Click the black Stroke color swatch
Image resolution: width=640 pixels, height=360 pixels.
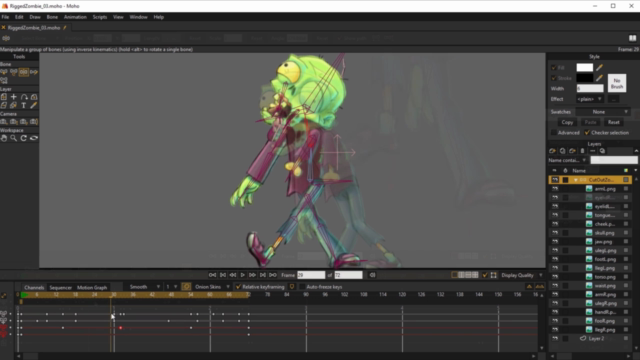tap(584, 78)
